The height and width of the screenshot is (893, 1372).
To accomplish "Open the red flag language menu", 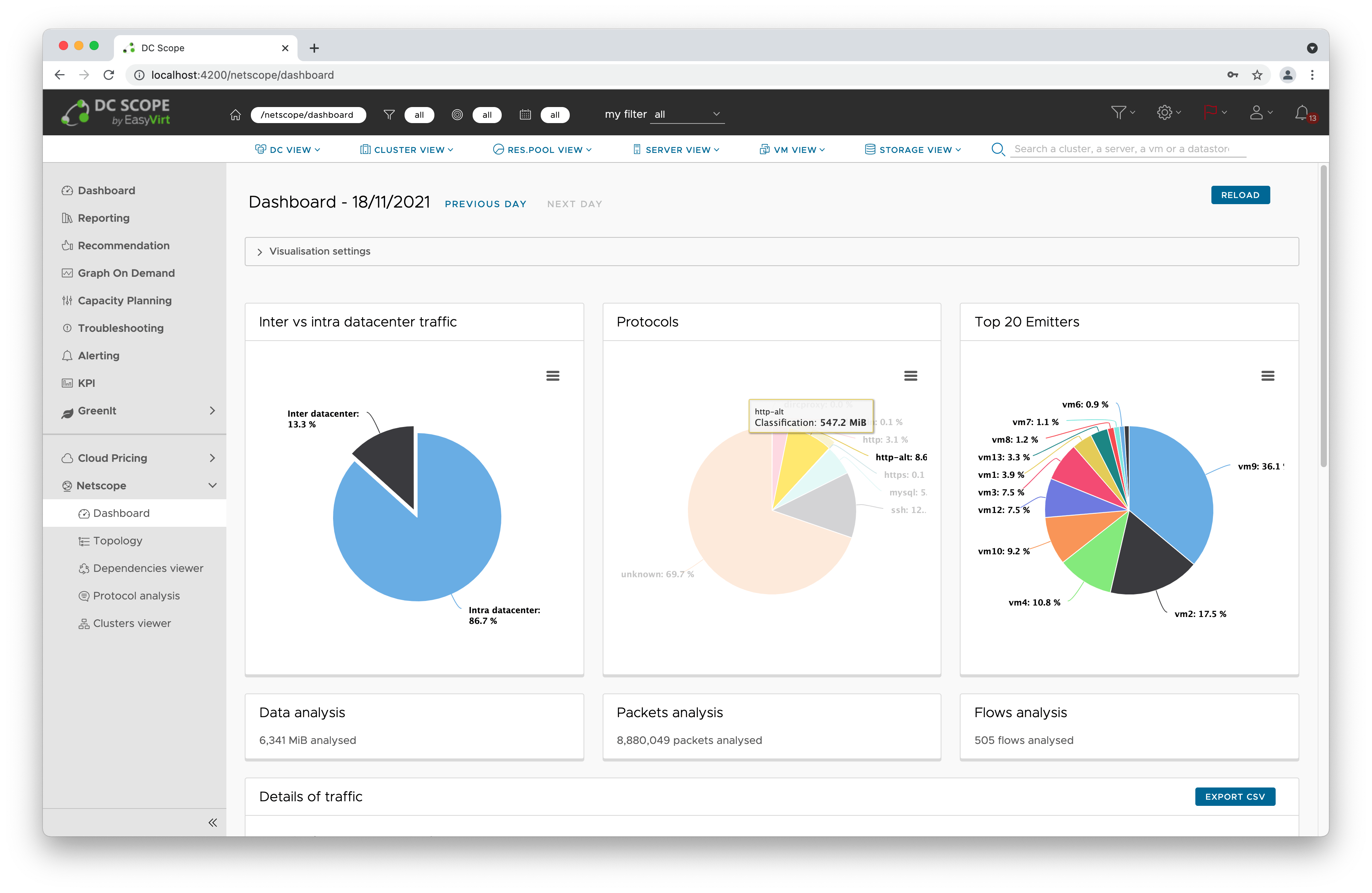I will (x=1215, y=112).
